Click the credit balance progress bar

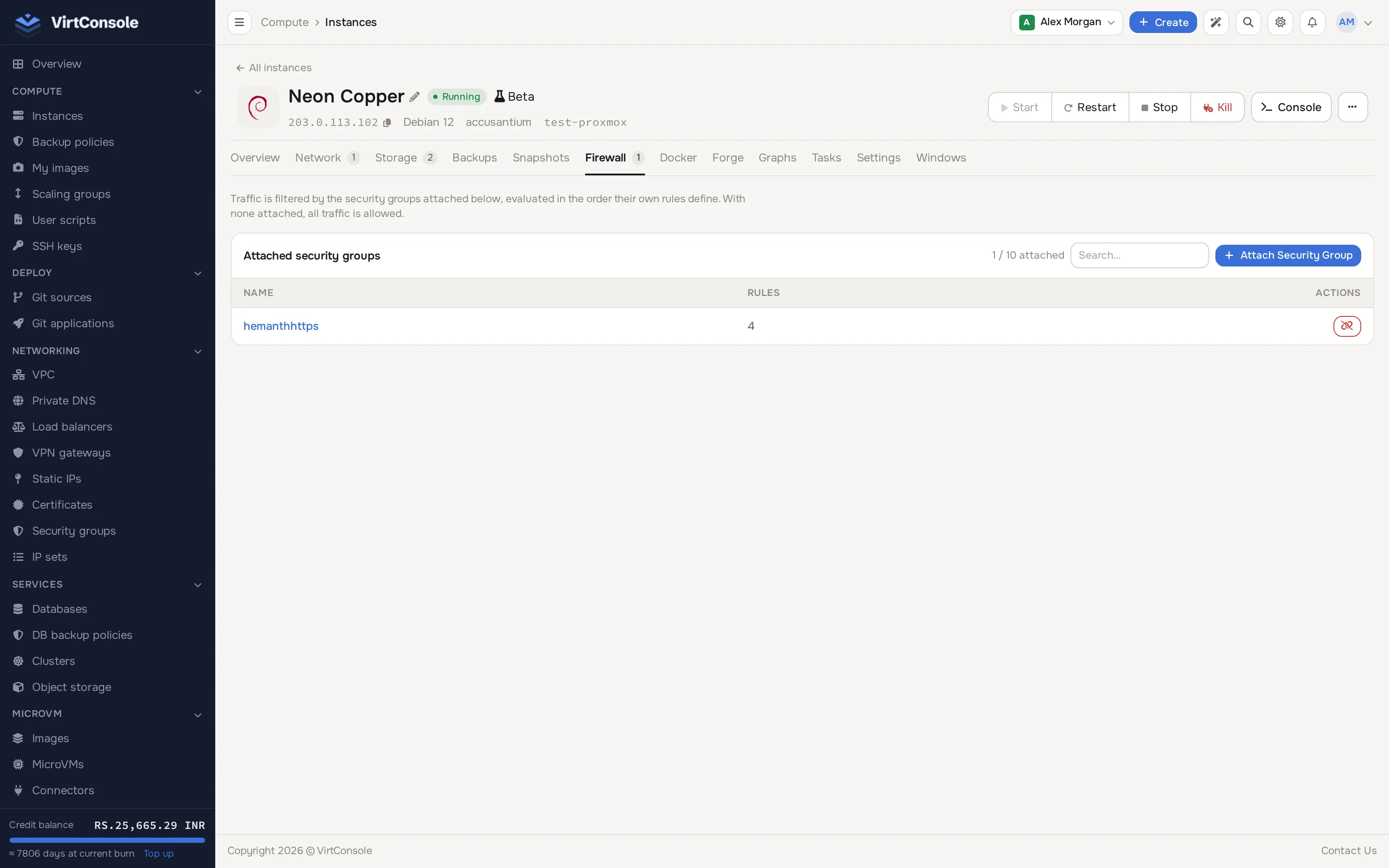pos(107,840)
